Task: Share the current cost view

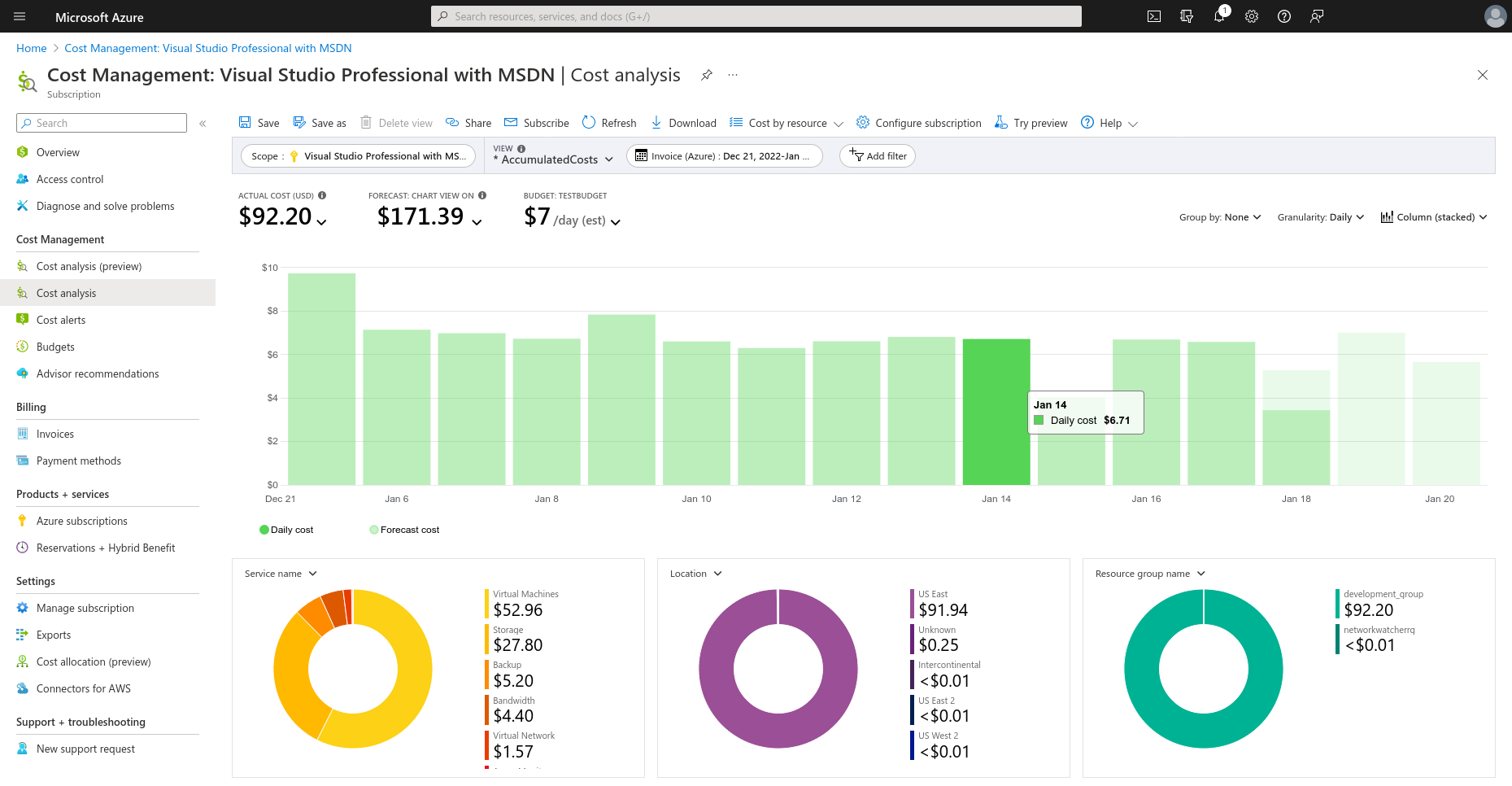Action: pos(468,123)
